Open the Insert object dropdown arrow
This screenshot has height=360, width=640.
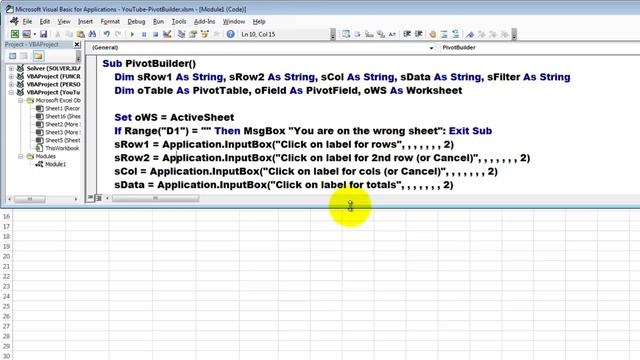pyautogui.click(x=35, y=34)
